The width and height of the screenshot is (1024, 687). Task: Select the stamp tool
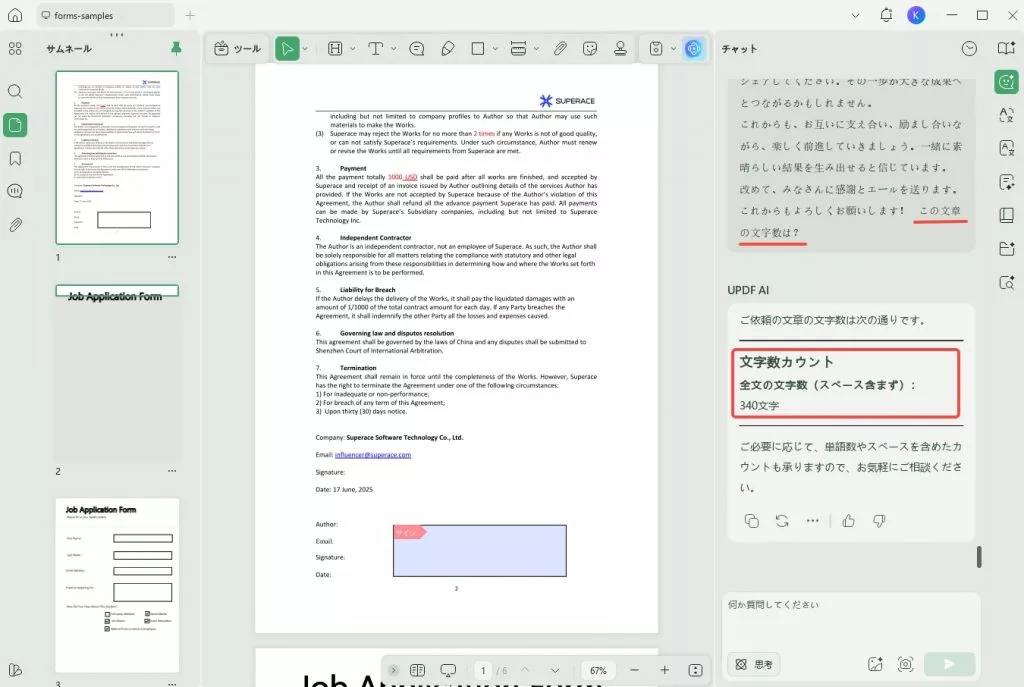point(620,48)
